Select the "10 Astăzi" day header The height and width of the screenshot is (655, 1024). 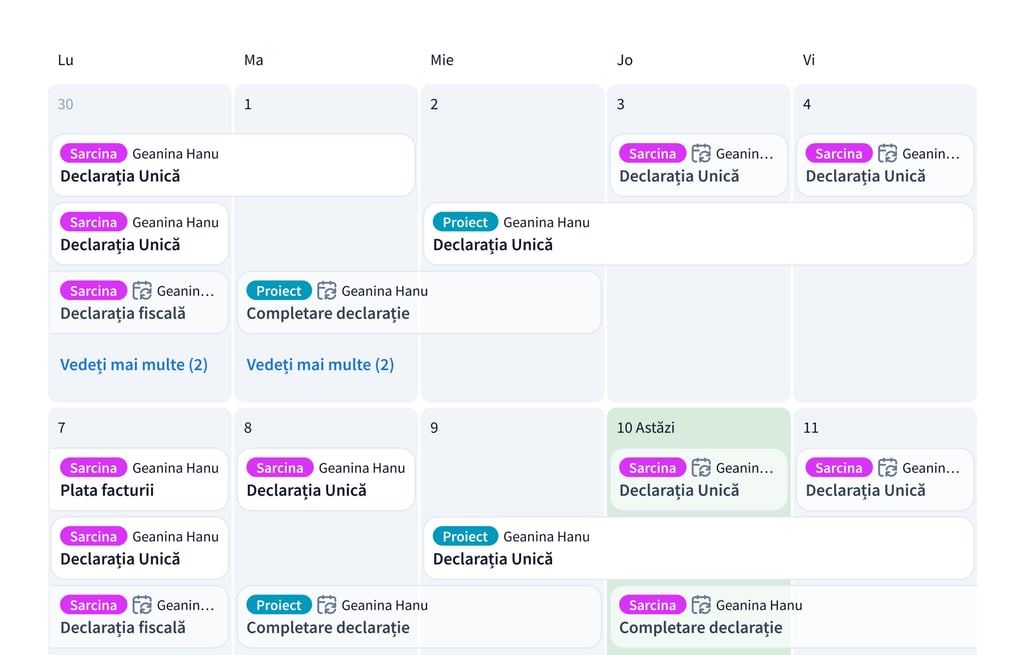tap(646, 428)
